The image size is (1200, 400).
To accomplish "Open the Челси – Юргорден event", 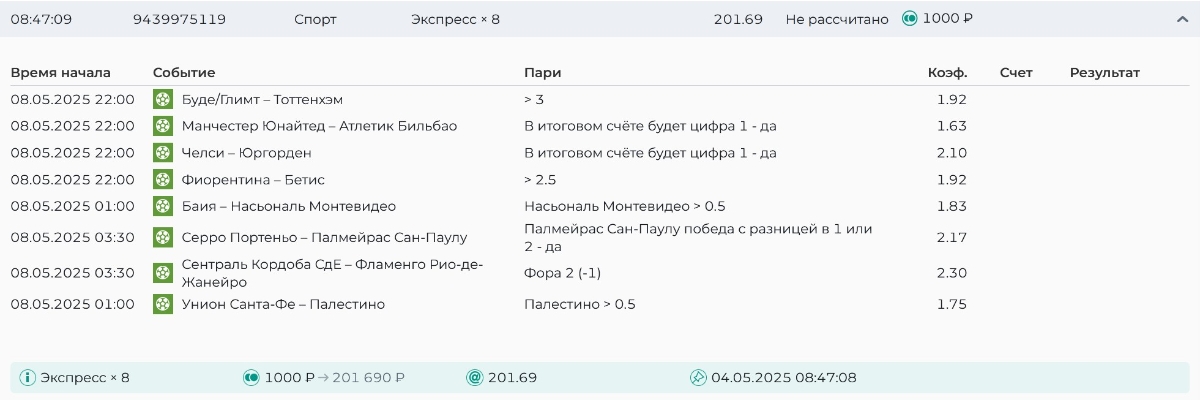I will (246, 153).
